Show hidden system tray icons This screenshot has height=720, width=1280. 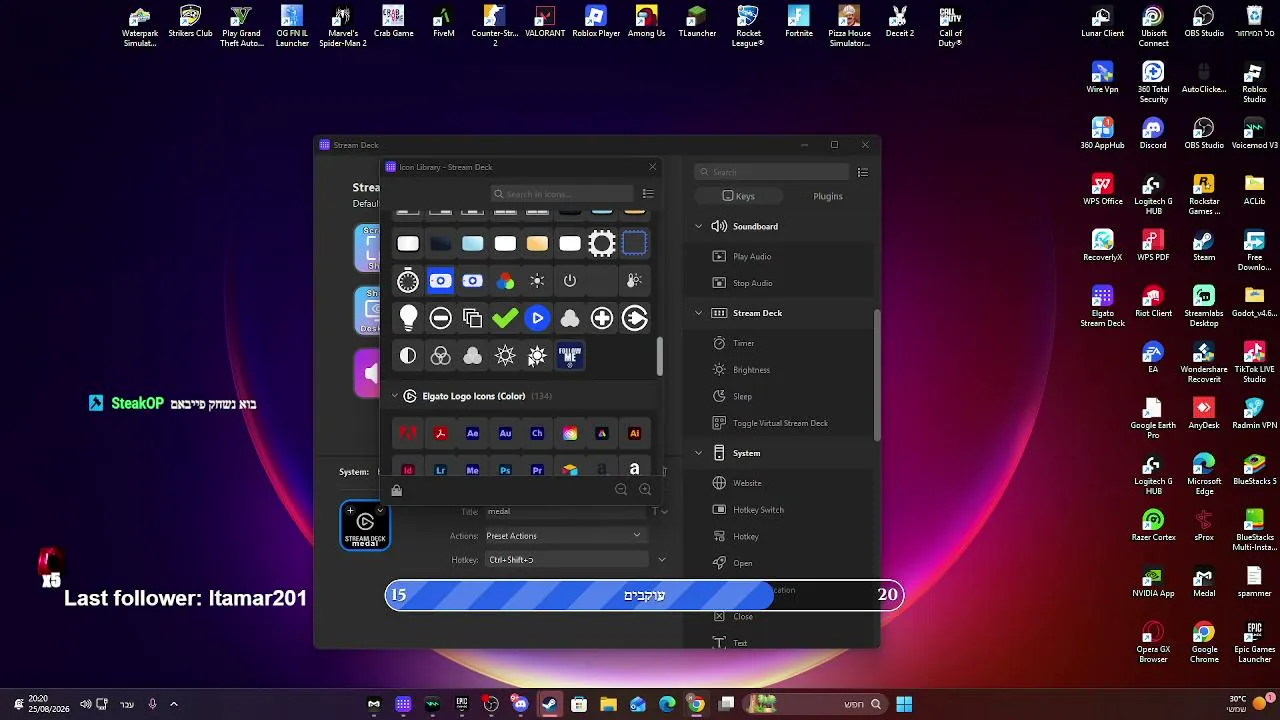click(x=173, y=704)
